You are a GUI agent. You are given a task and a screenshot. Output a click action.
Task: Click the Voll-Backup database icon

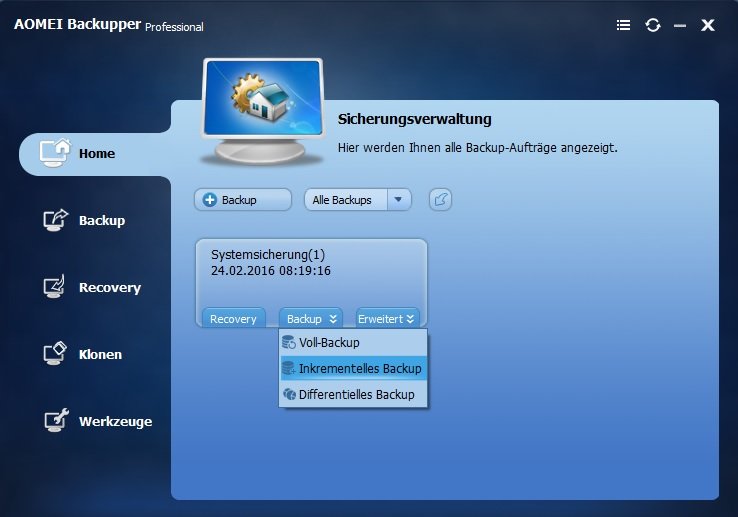click(289, 342)
